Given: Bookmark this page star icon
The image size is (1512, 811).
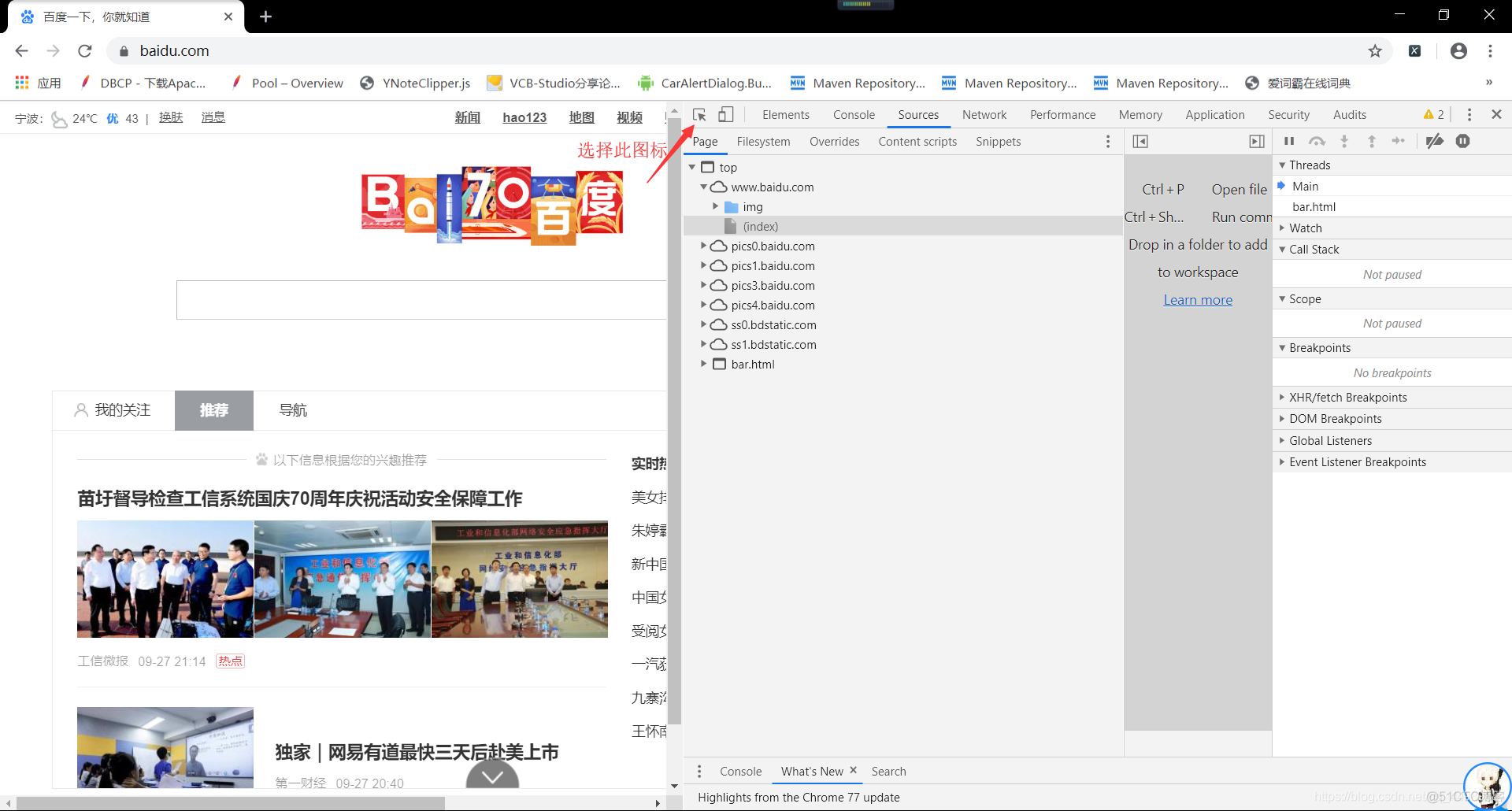Looking at the screenshot, I should (x=1375, y=51).
